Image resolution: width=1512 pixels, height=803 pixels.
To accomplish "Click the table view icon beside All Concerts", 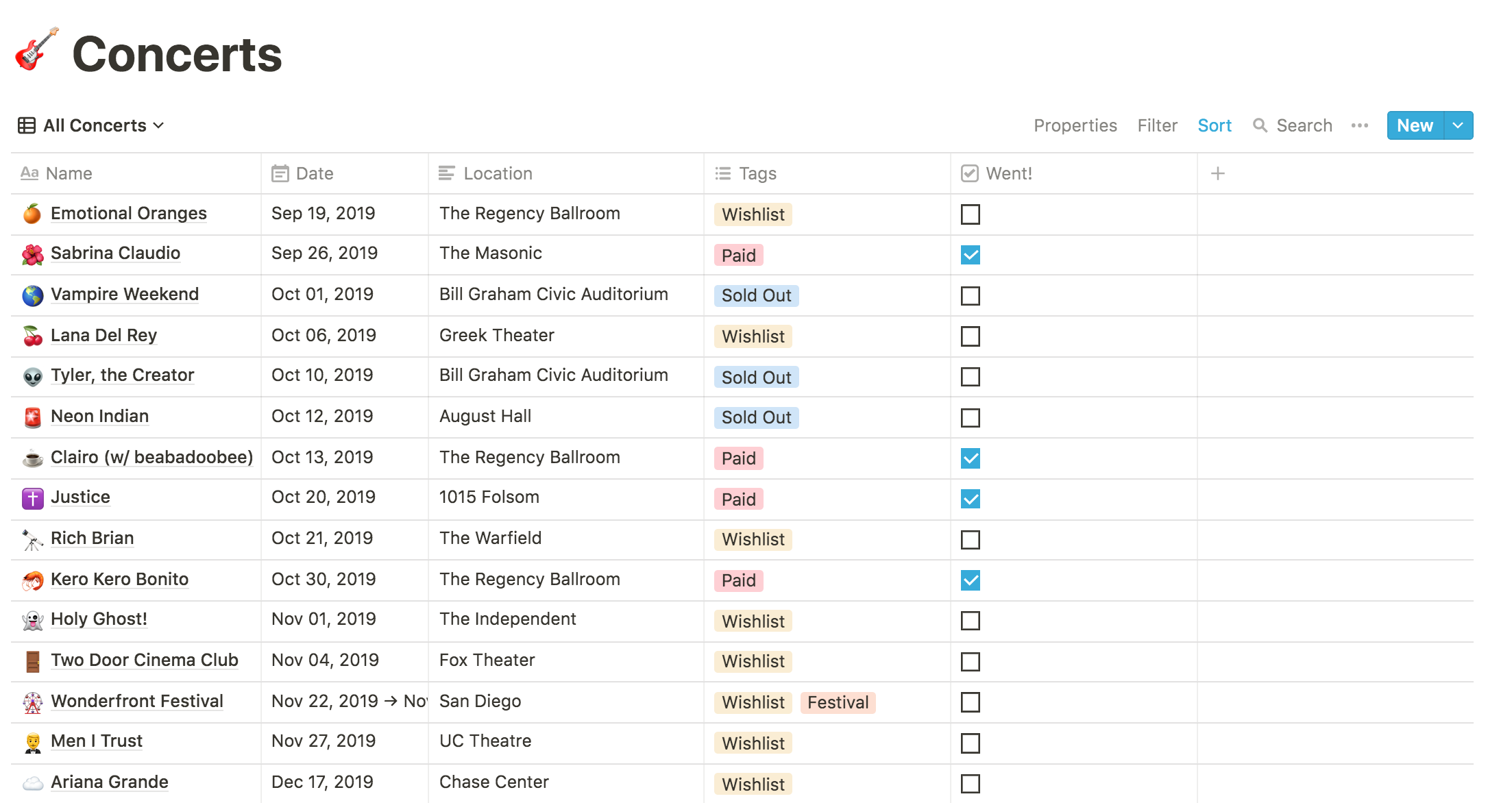I will point(27,125).
